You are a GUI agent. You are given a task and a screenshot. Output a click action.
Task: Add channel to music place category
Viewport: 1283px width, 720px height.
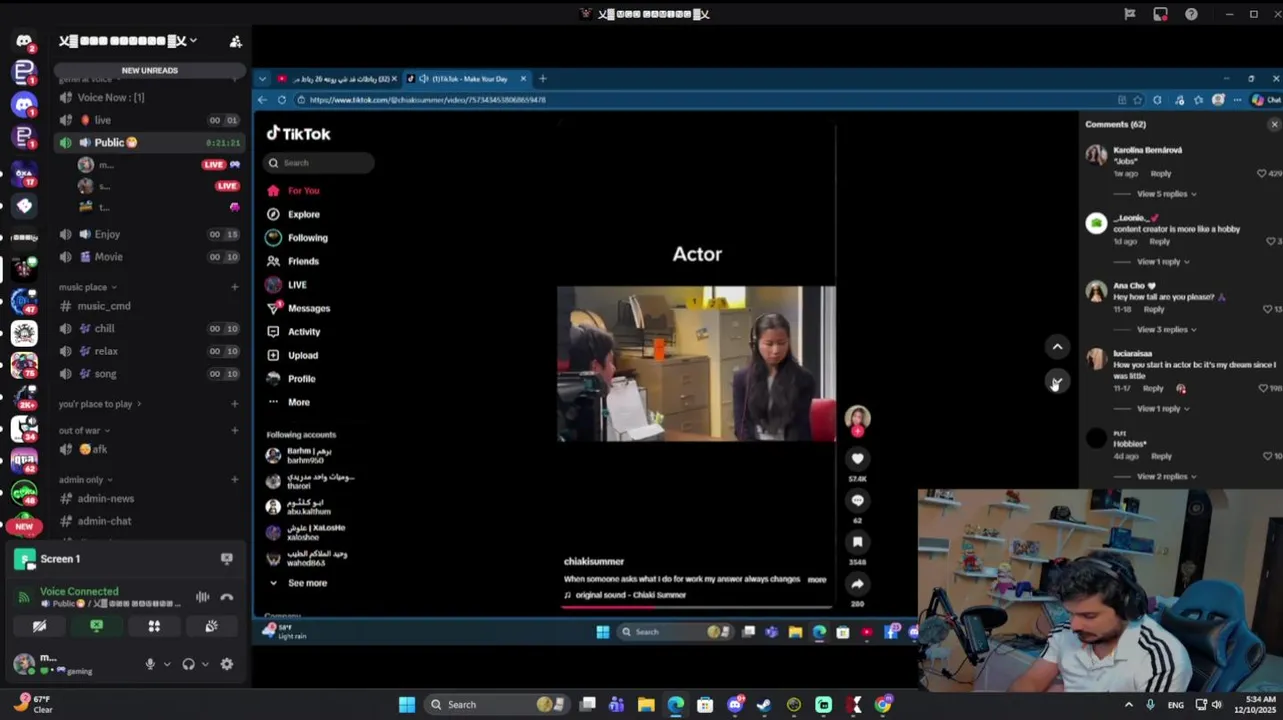(235, 287)
